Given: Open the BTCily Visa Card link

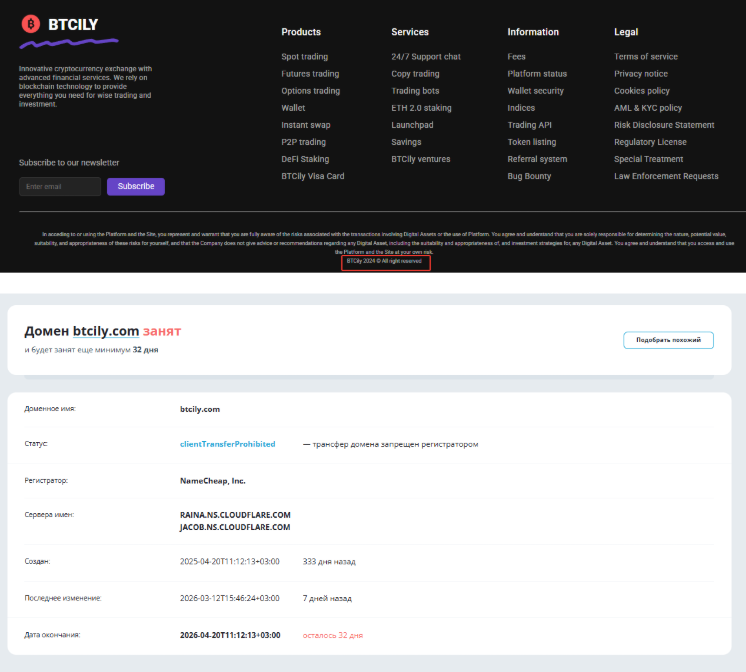Looking at the screenshot, I should [312, 176].
